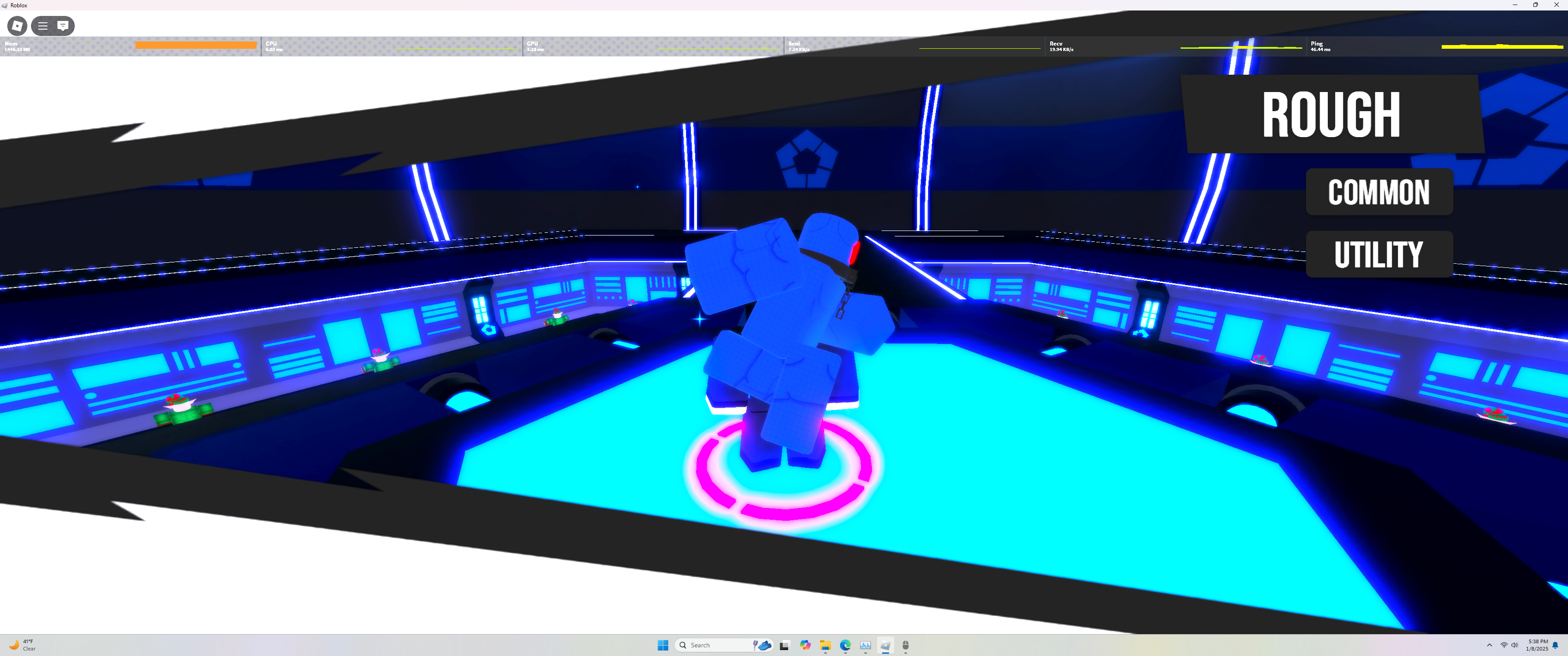Click the COMMON rarity label
Screen dimensions: 1568x656
coord(1379,192)
